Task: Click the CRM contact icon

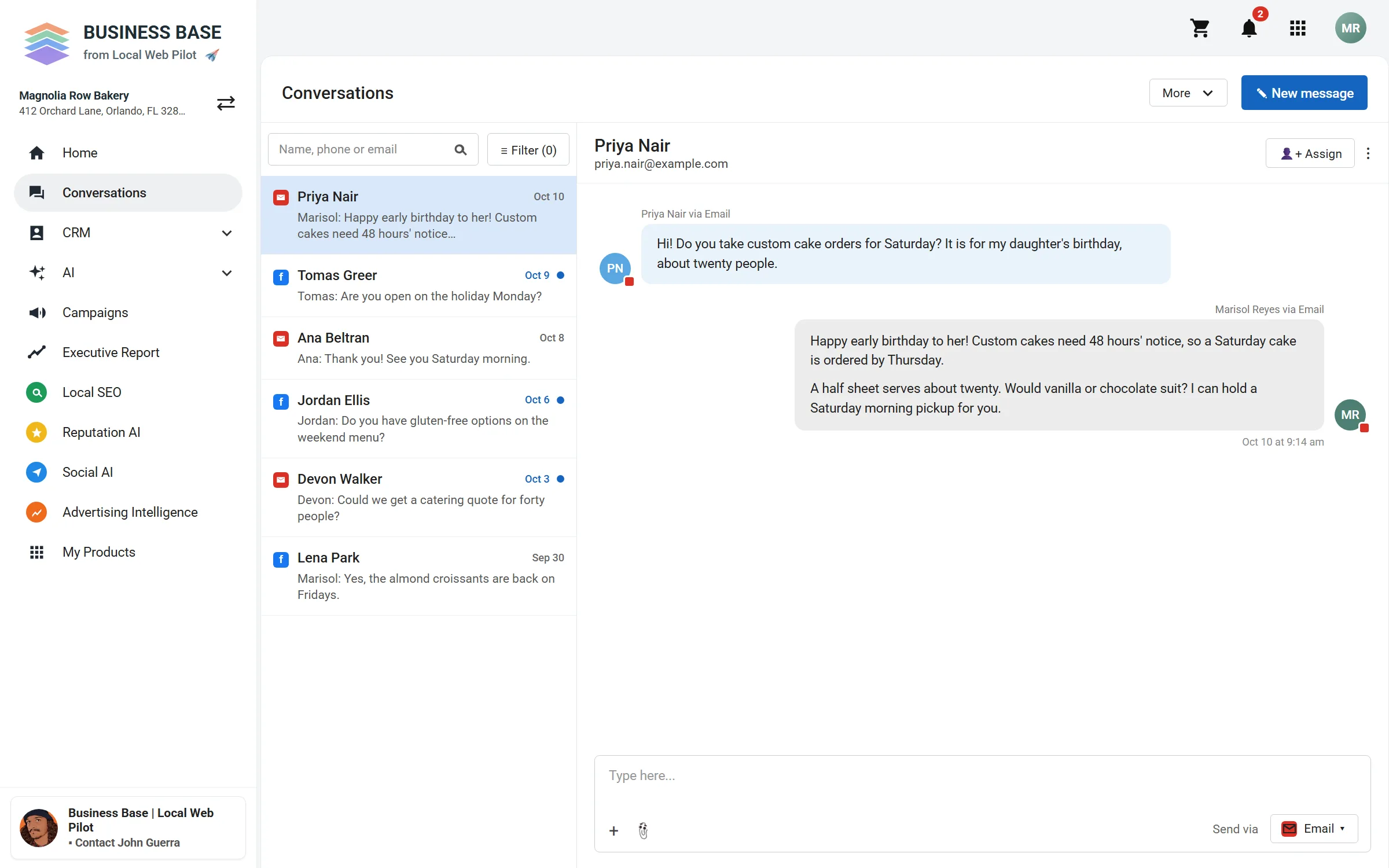Action: 36,233
